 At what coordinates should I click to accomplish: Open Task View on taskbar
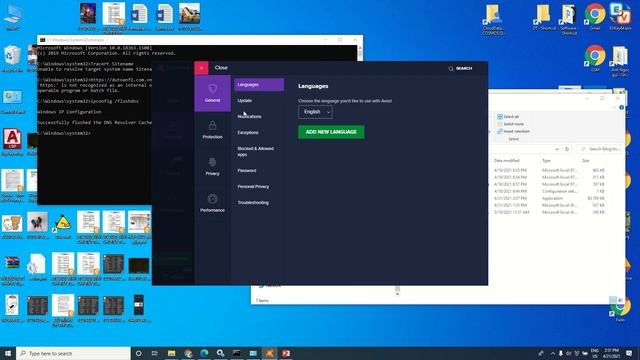click(x=155, y=353)
